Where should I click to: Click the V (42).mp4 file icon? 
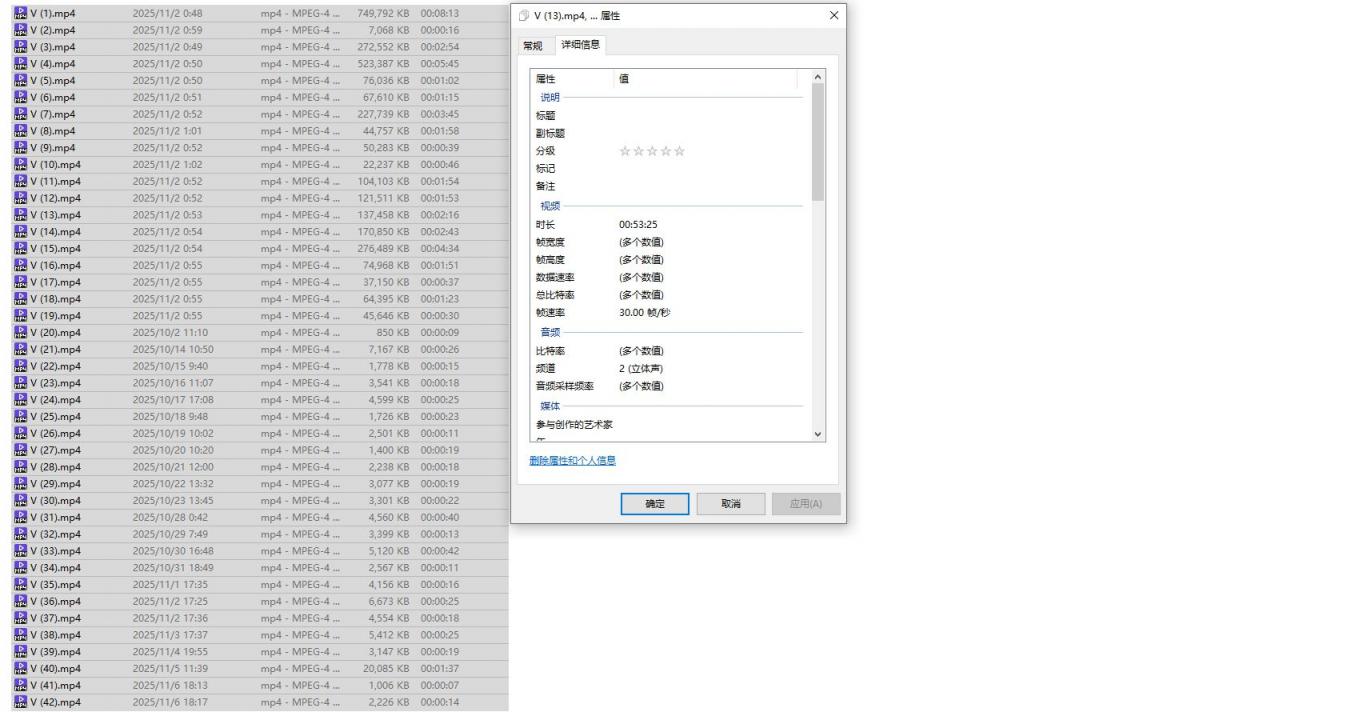click(20, 702)
